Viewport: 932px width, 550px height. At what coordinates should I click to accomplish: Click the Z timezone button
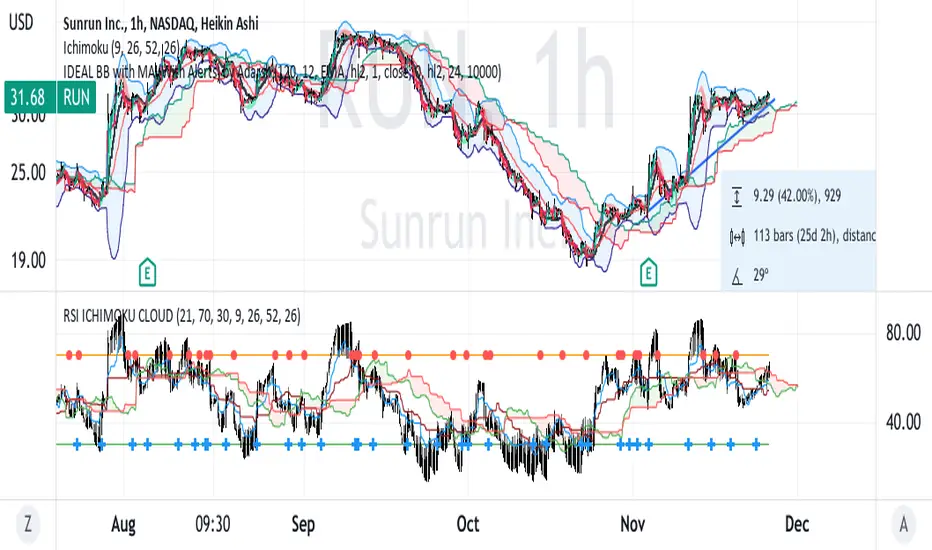coord(28,524)
